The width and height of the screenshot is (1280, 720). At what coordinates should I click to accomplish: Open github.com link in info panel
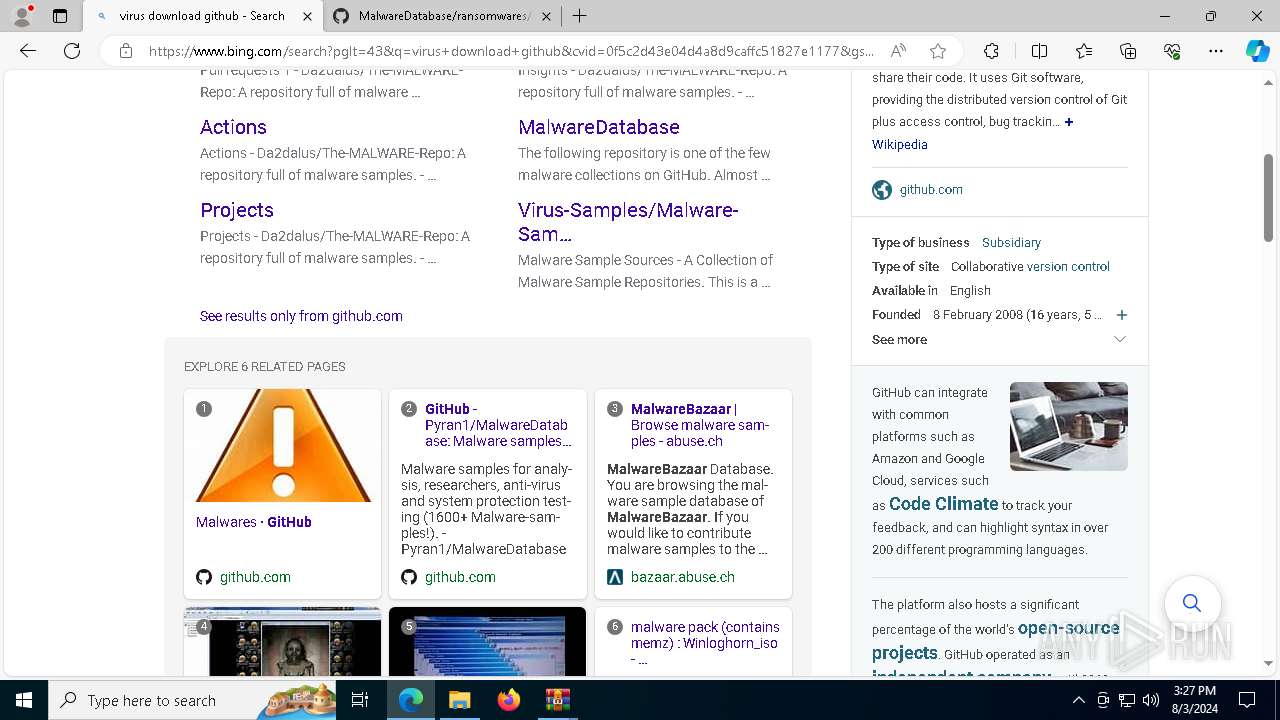(x=931, y=189)
